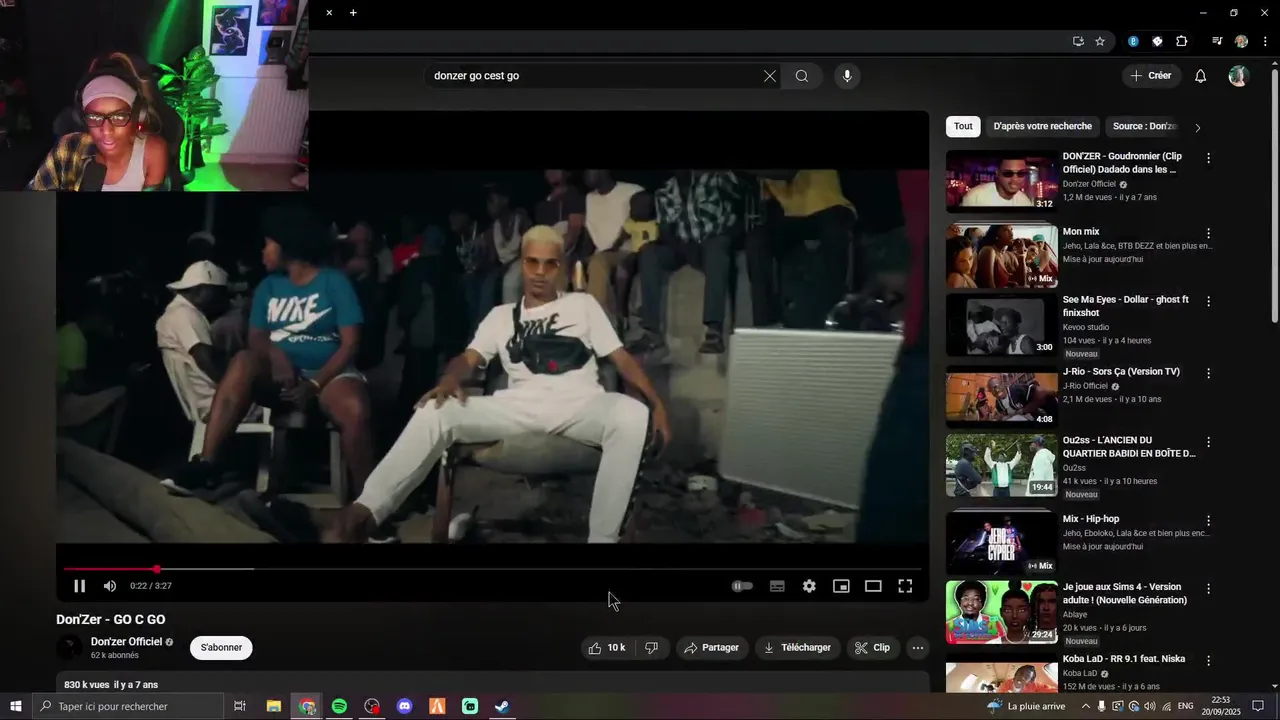This screenshot has height=720, width=1280.
Task: Open Windows notification center
Action: (1258, 706)
